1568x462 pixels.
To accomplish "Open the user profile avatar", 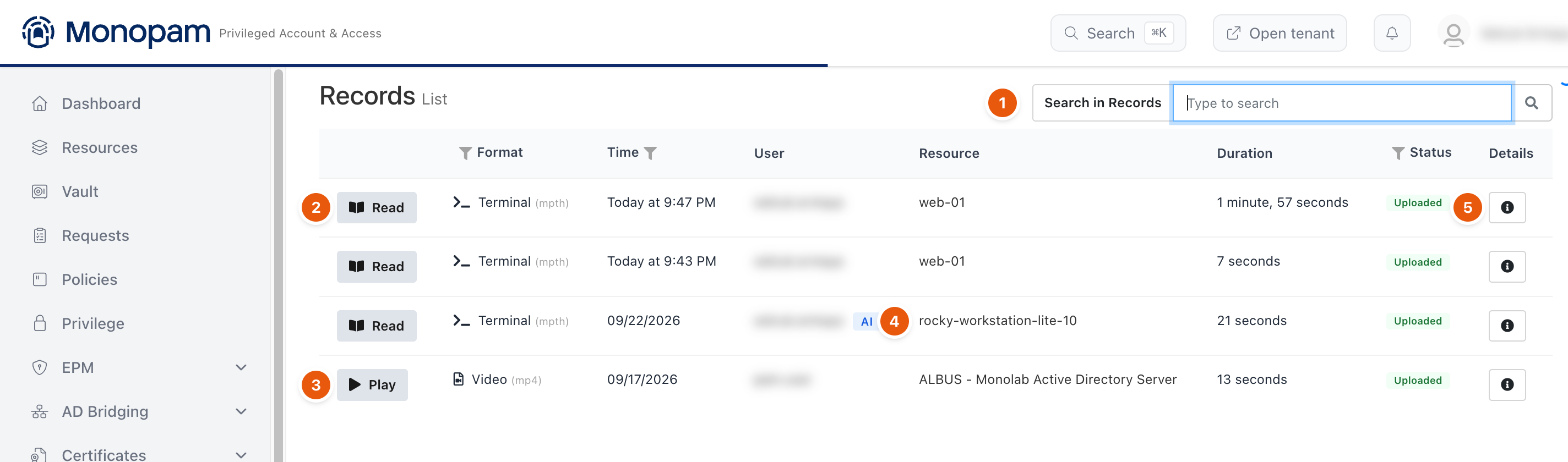I will coord(1453,33).
